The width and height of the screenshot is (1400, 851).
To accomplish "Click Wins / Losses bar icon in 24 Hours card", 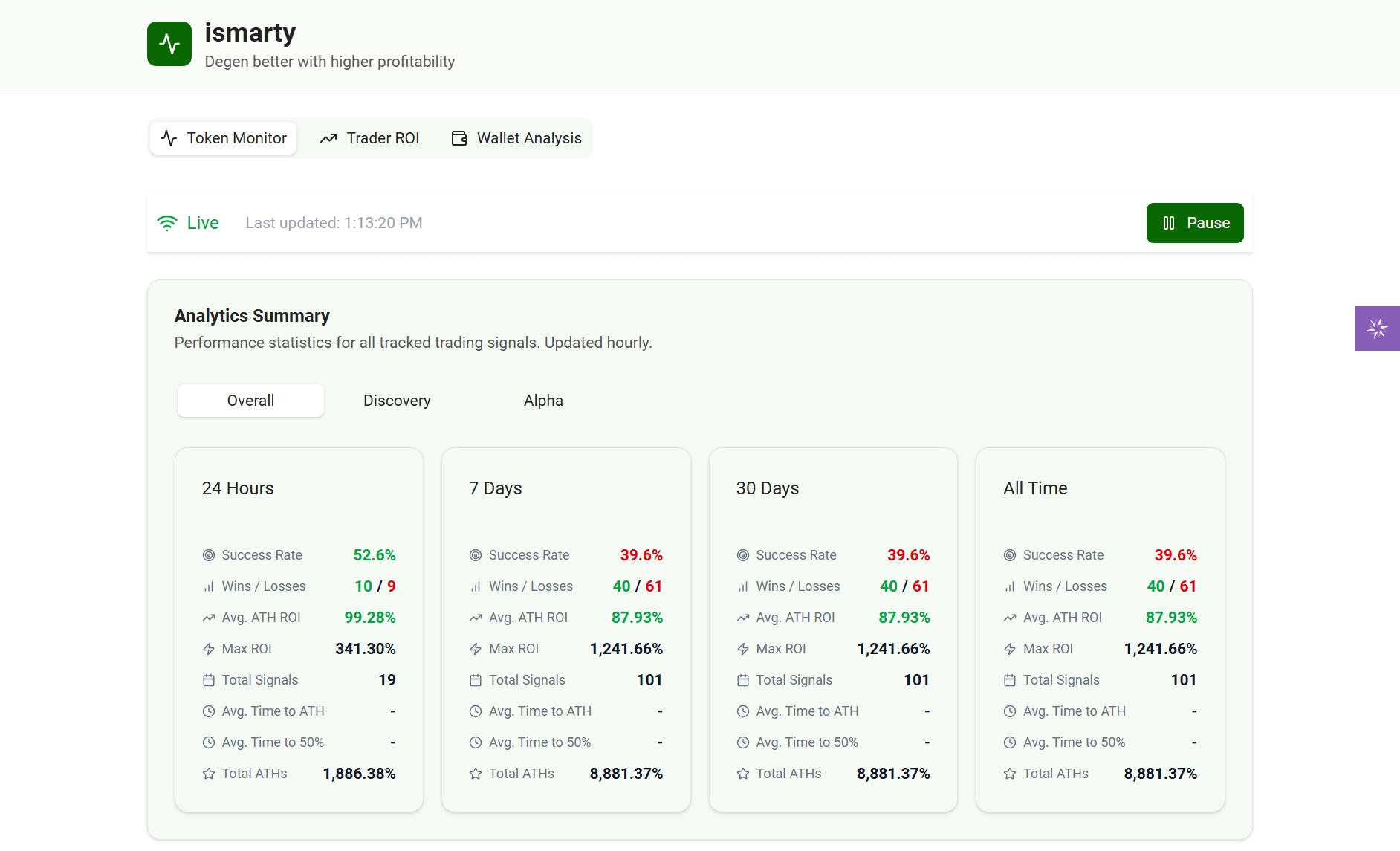I will [209, 586].
